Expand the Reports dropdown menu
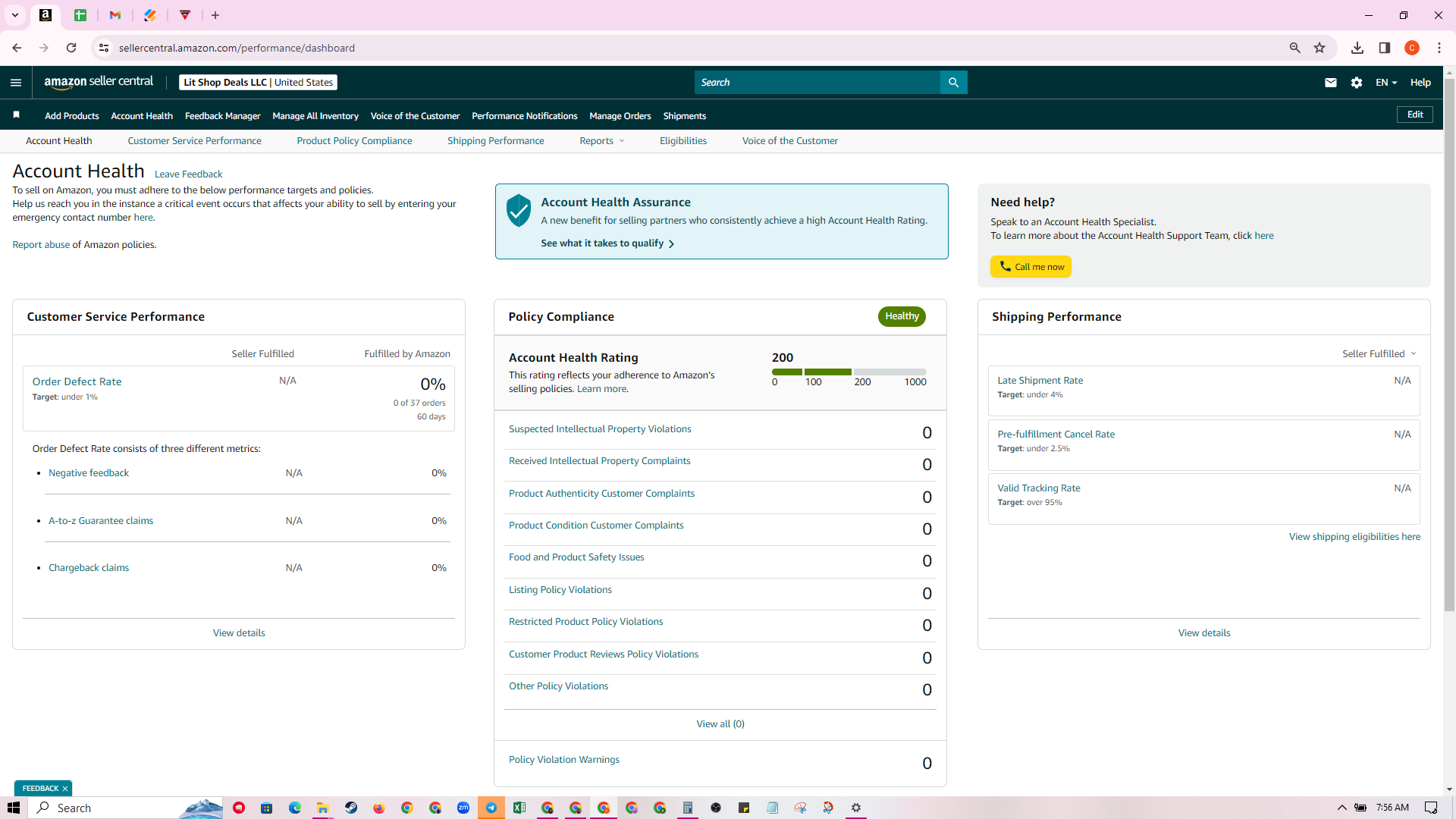Viewport: 1456px width, 819px height. tap(602, 141)
